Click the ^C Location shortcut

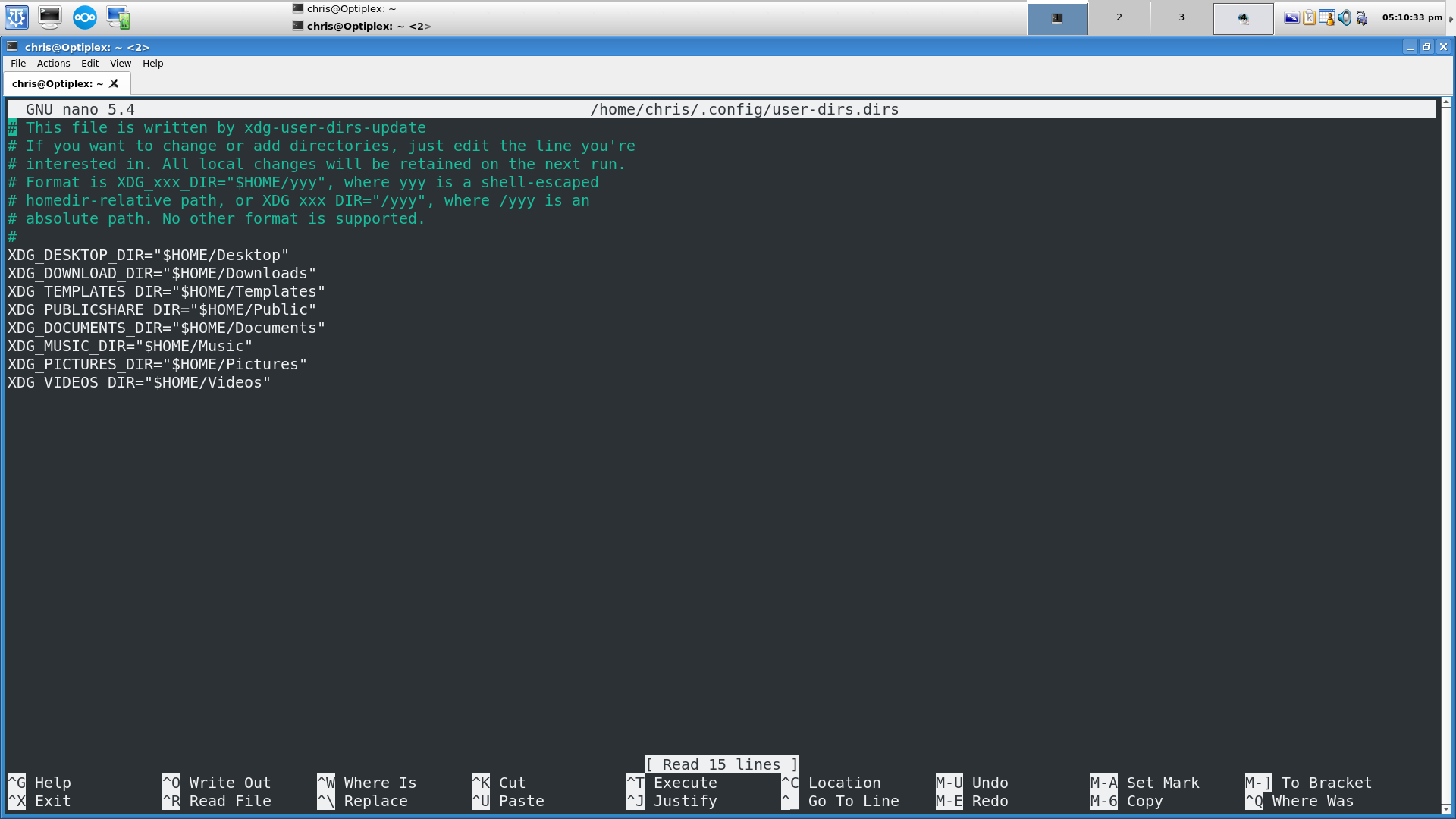click(x=831, y=783)
